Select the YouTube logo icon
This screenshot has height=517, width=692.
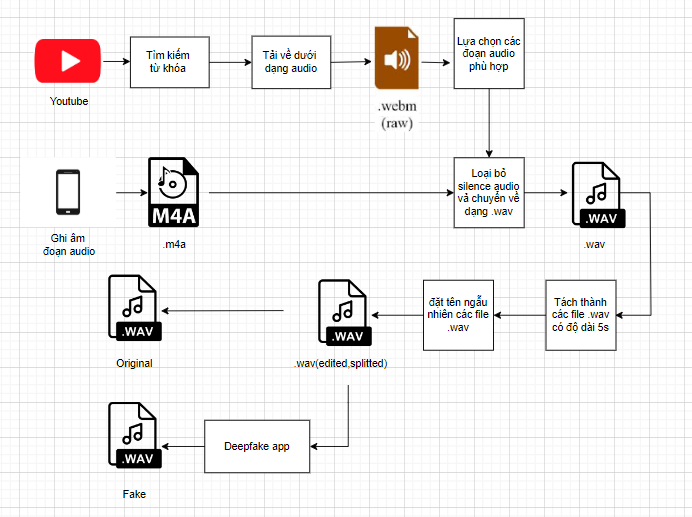68,61
